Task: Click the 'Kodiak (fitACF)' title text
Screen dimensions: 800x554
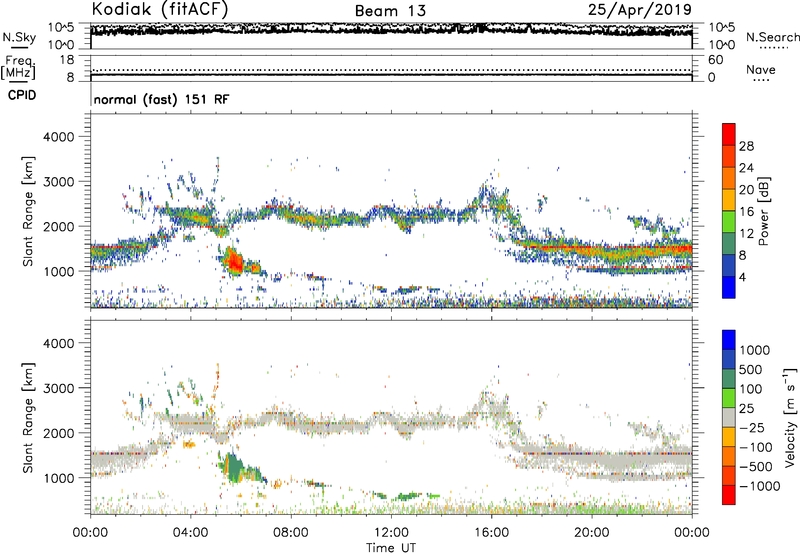Action: click(x=160, y=9)
